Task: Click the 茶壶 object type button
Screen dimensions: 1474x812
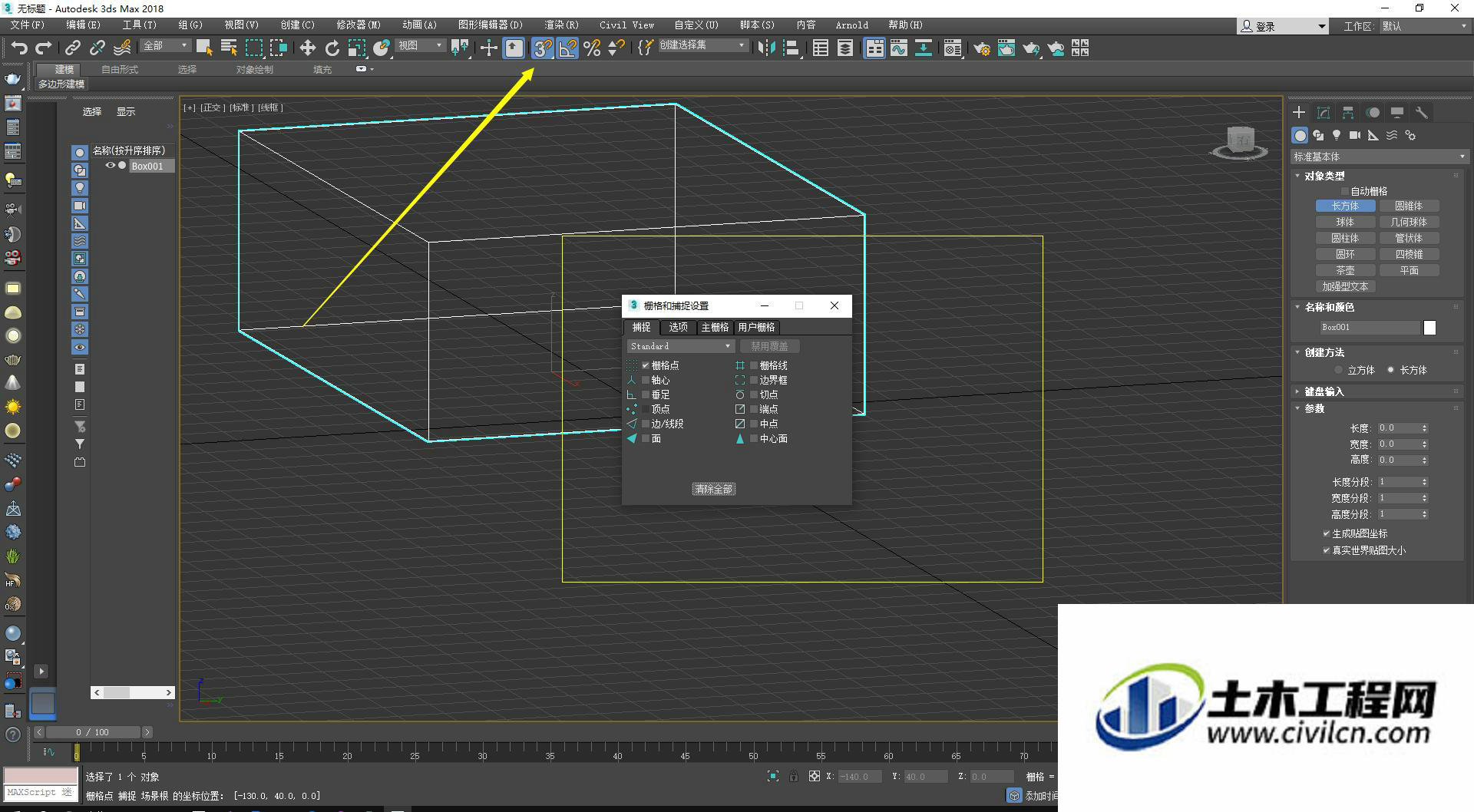Action: pyautogui.click(x=1345, y=270)
